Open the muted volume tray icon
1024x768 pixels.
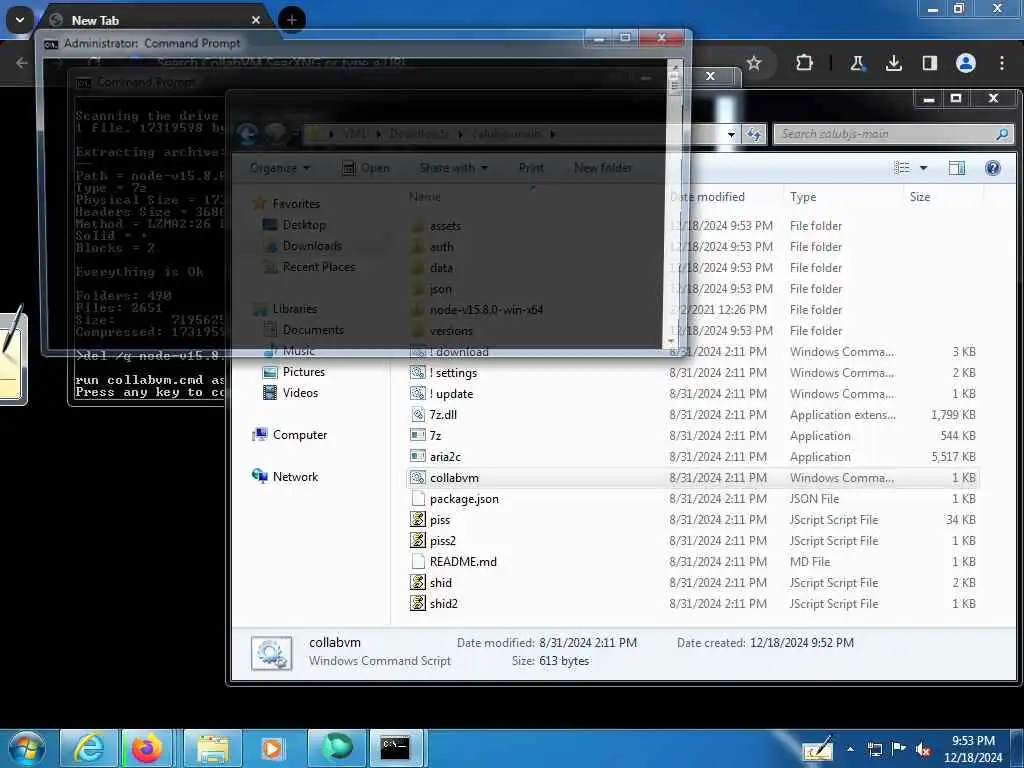pyautogui.click(x=923, y=749)
